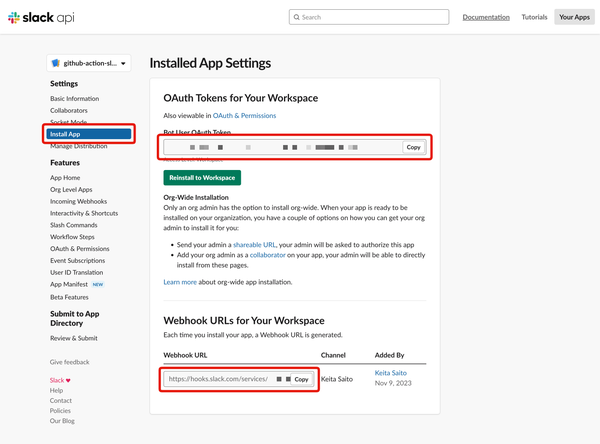Open Basic Information settings
This screenshot has height=444, width=600.
(75, 99)
